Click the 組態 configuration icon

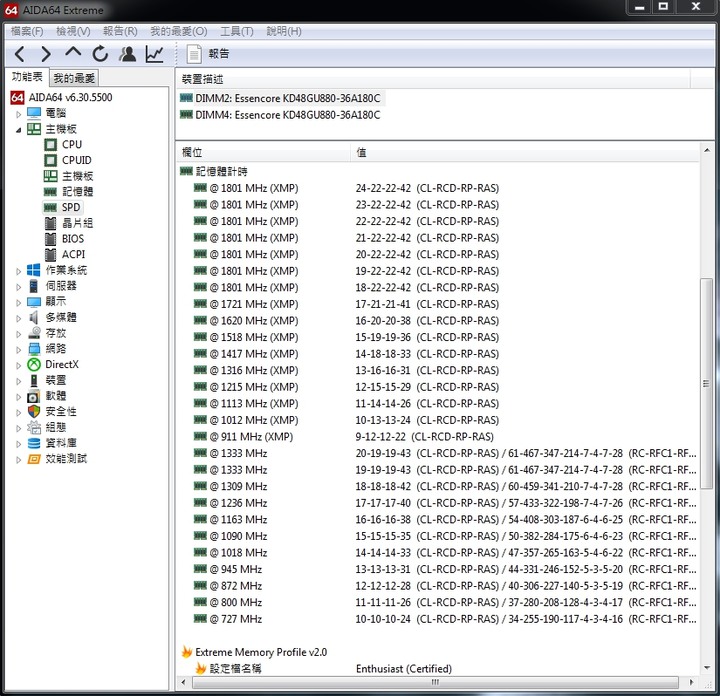click(34, 427)
